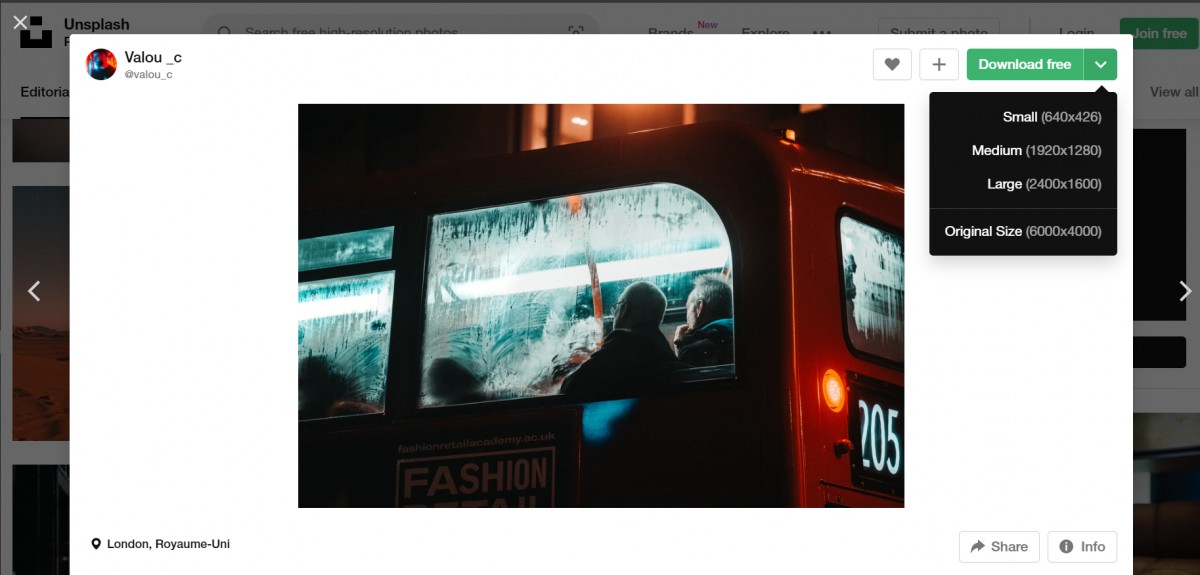Click the Info button
The height and width of the screenshot is (575, 1200).
[x=1082, y=547]
